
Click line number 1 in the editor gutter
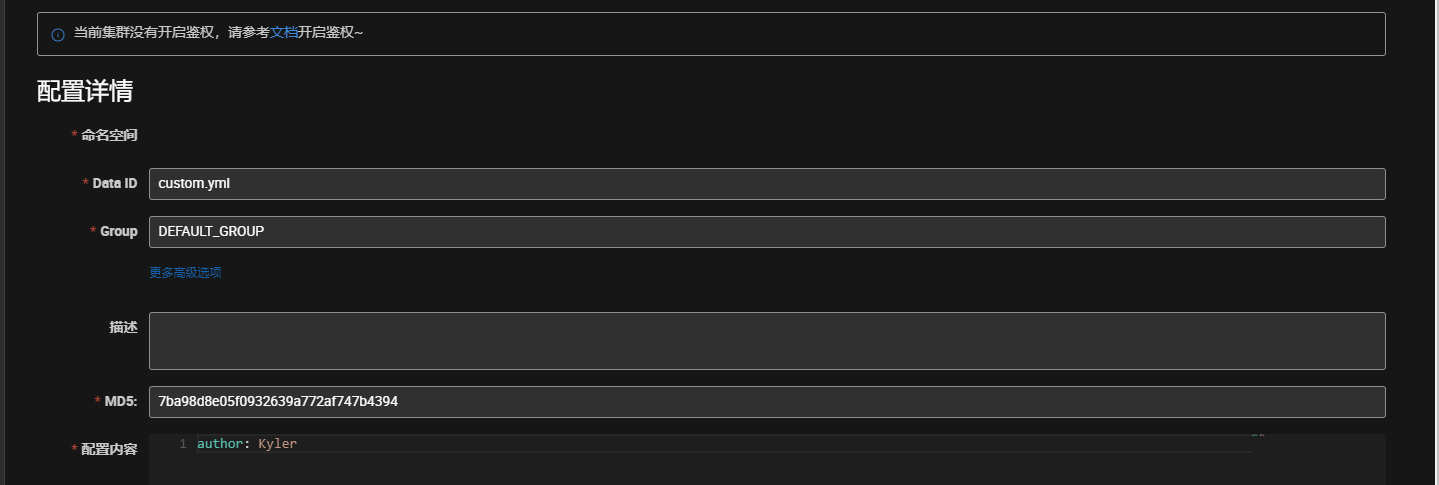click(x=183, y=444)
